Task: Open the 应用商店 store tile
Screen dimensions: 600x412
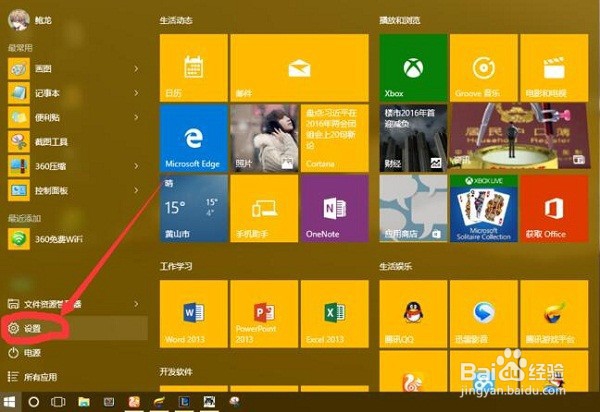Action: coord(413,208)
